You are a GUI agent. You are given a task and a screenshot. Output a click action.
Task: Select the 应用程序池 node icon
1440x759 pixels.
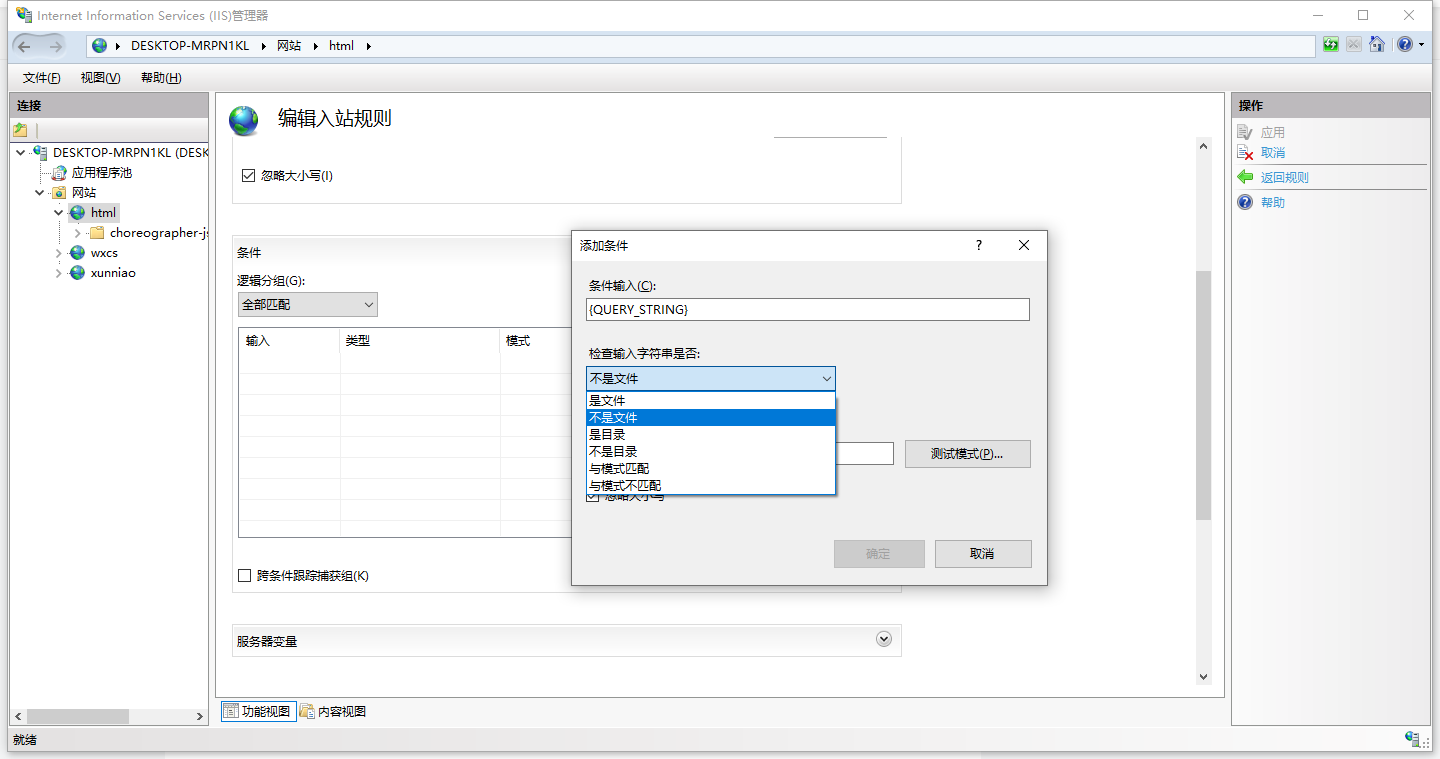(60, 172)
